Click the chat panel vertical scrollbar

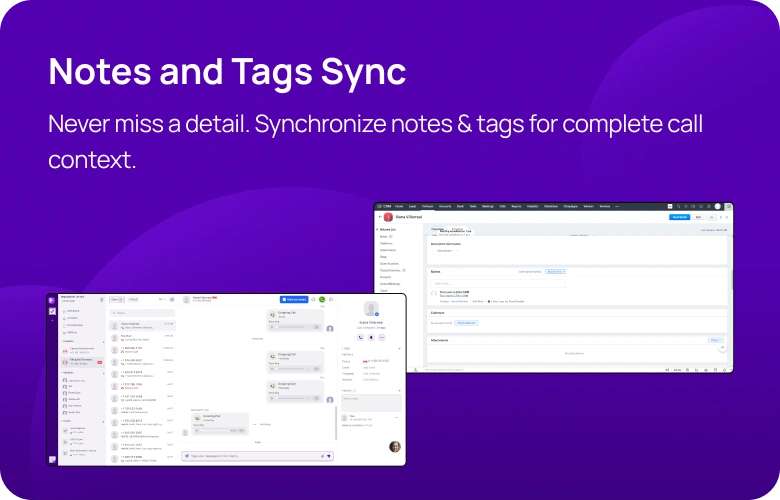pos(336,423)
